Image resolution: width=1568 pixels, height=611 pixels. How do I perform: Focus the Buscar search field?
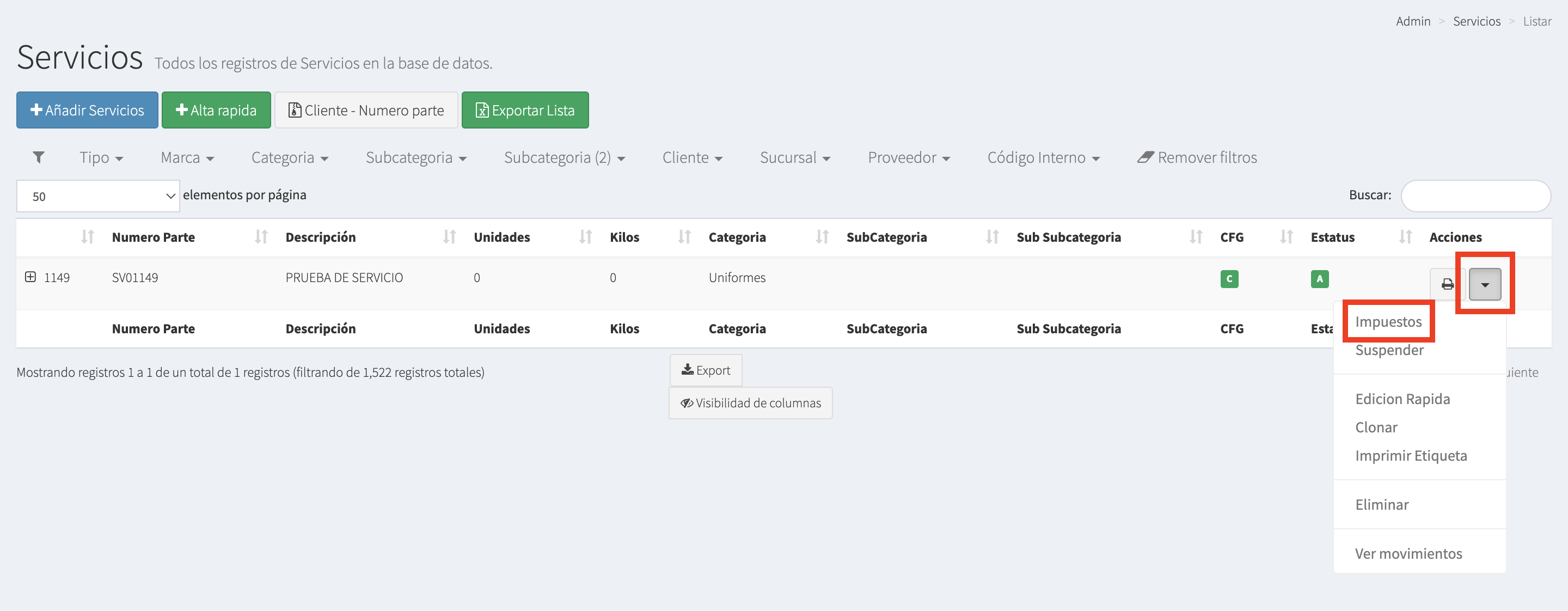1475,195
